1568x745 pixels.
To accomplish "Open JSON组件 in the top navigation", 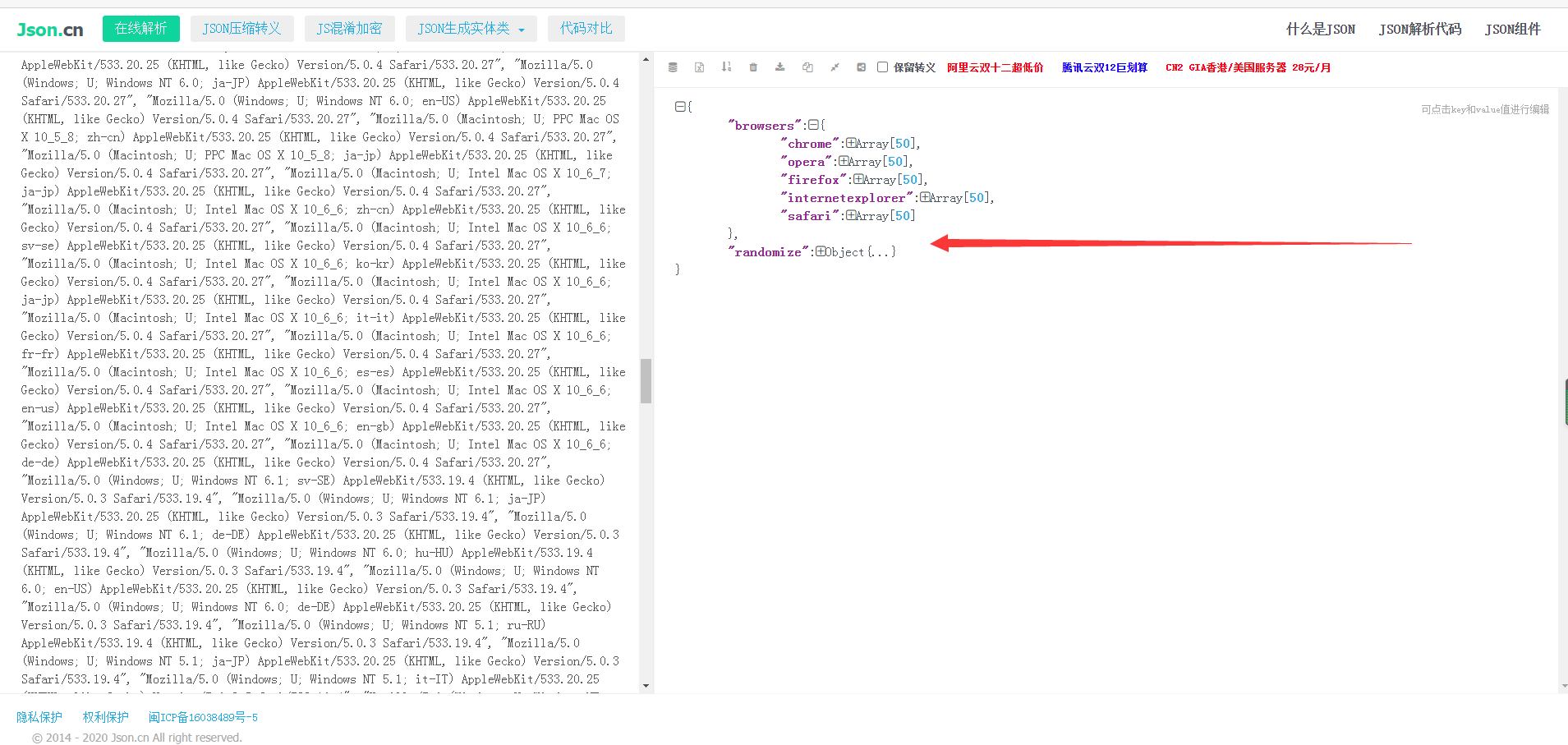I will tap(1513, 30).
